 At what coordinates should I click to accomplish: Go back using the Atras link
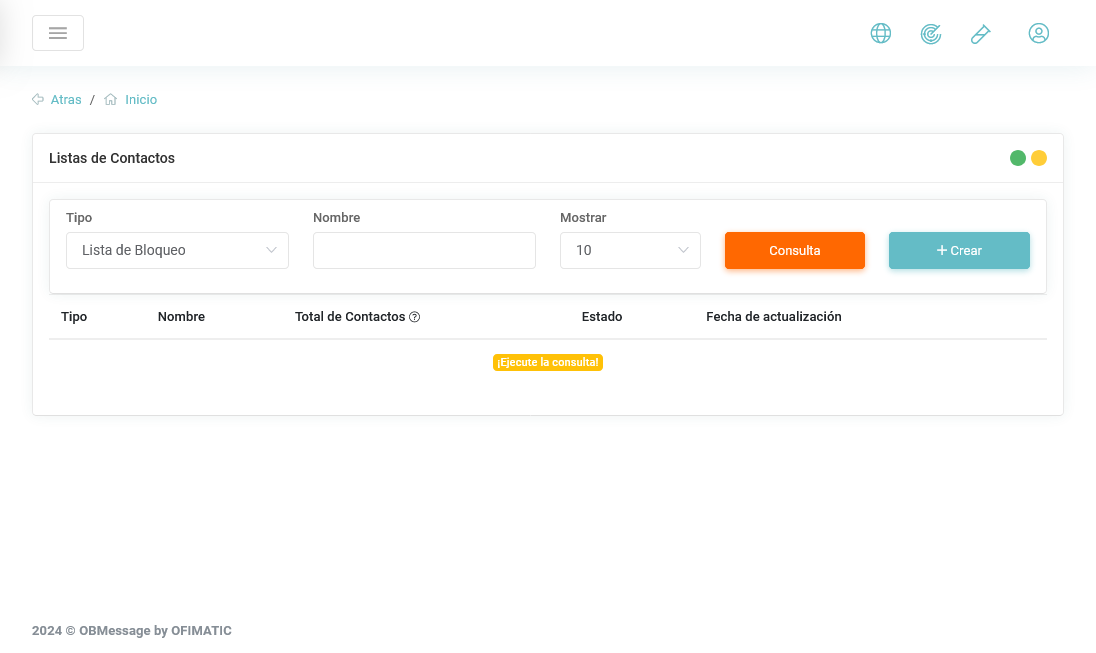66,100
